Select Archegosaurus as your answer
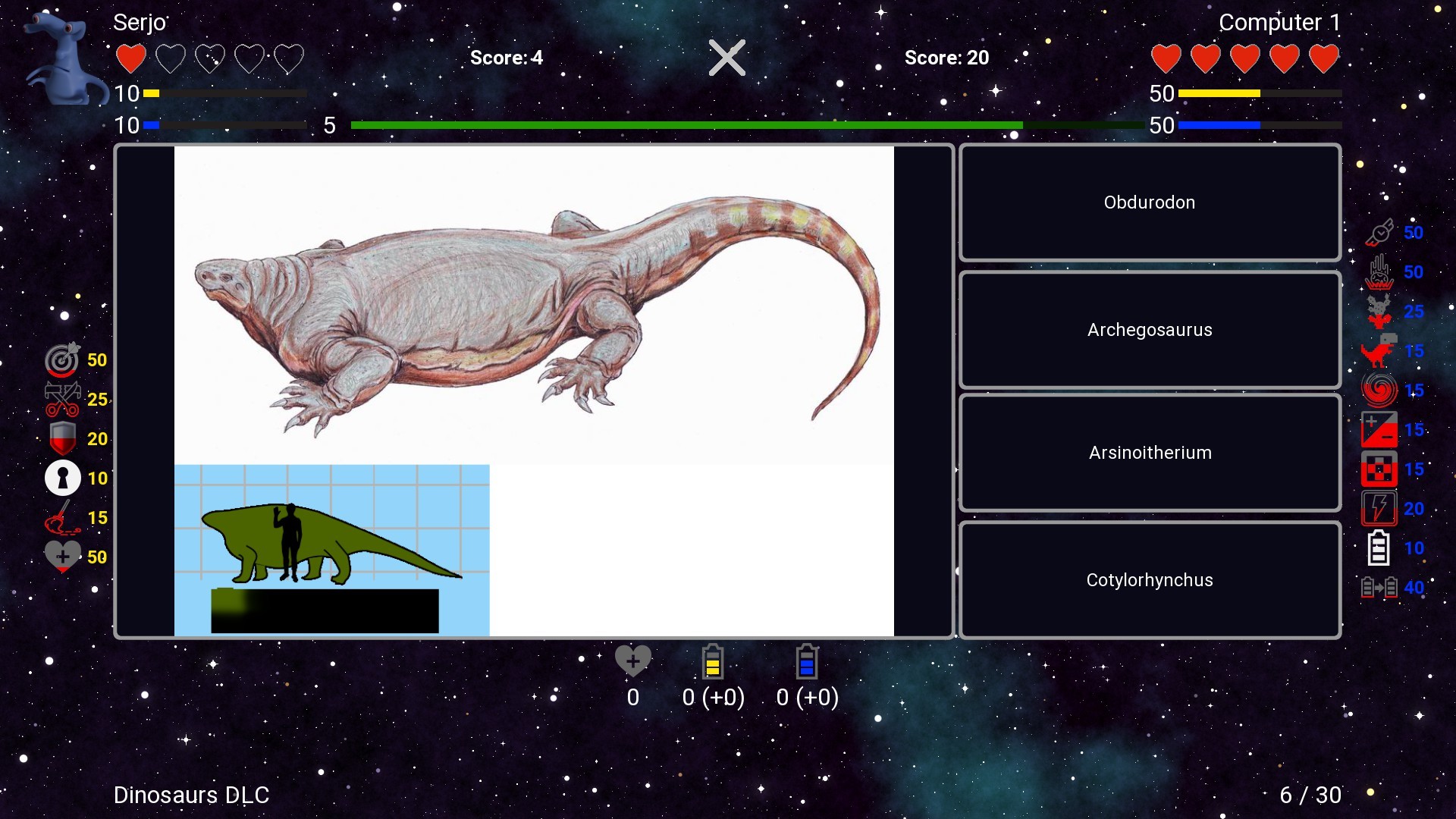 coord(1149,330)
